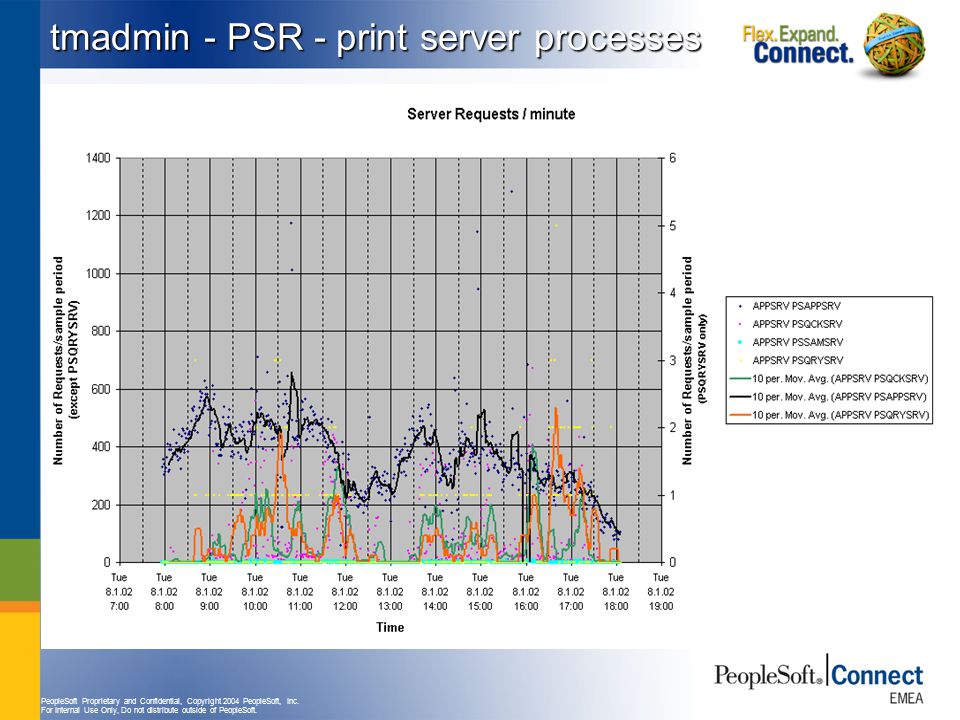Click the time label 'Tue 8.1.02 11:00'

click(x=299, y=591)
